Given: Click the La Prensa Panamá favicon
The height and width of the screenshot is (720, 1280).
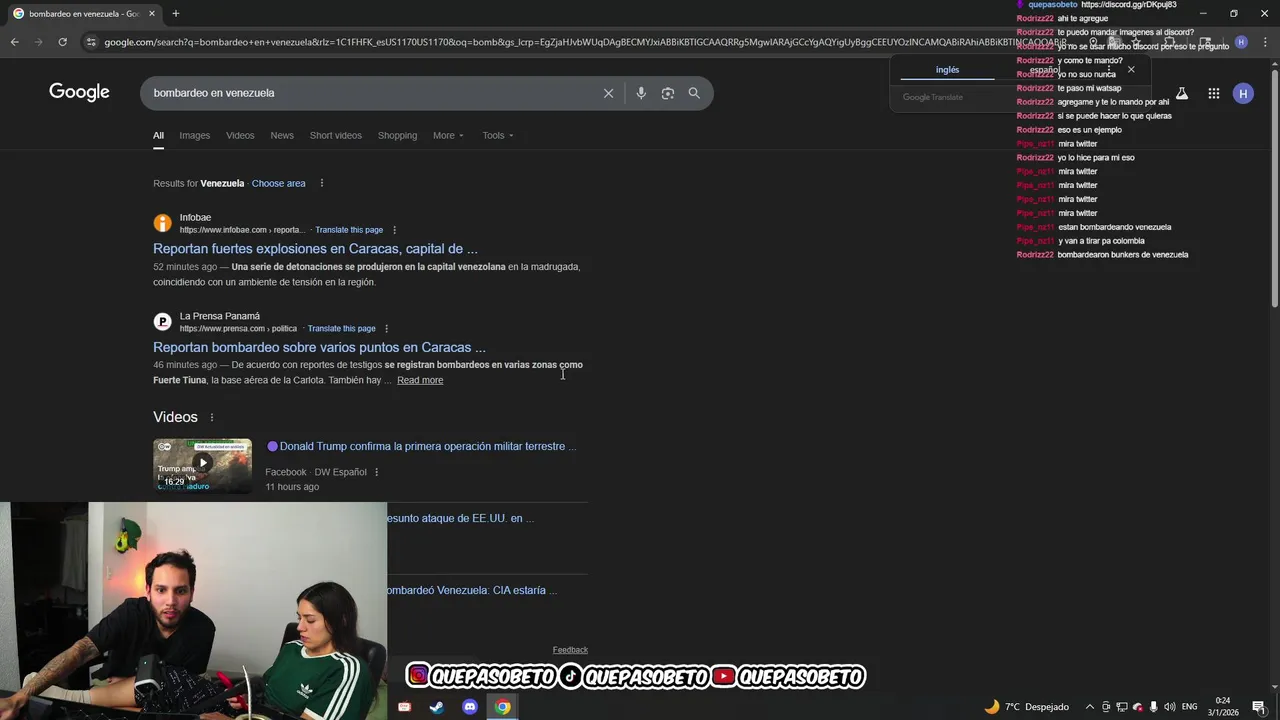Looking at the screenshot, I should tap(162, 322).
